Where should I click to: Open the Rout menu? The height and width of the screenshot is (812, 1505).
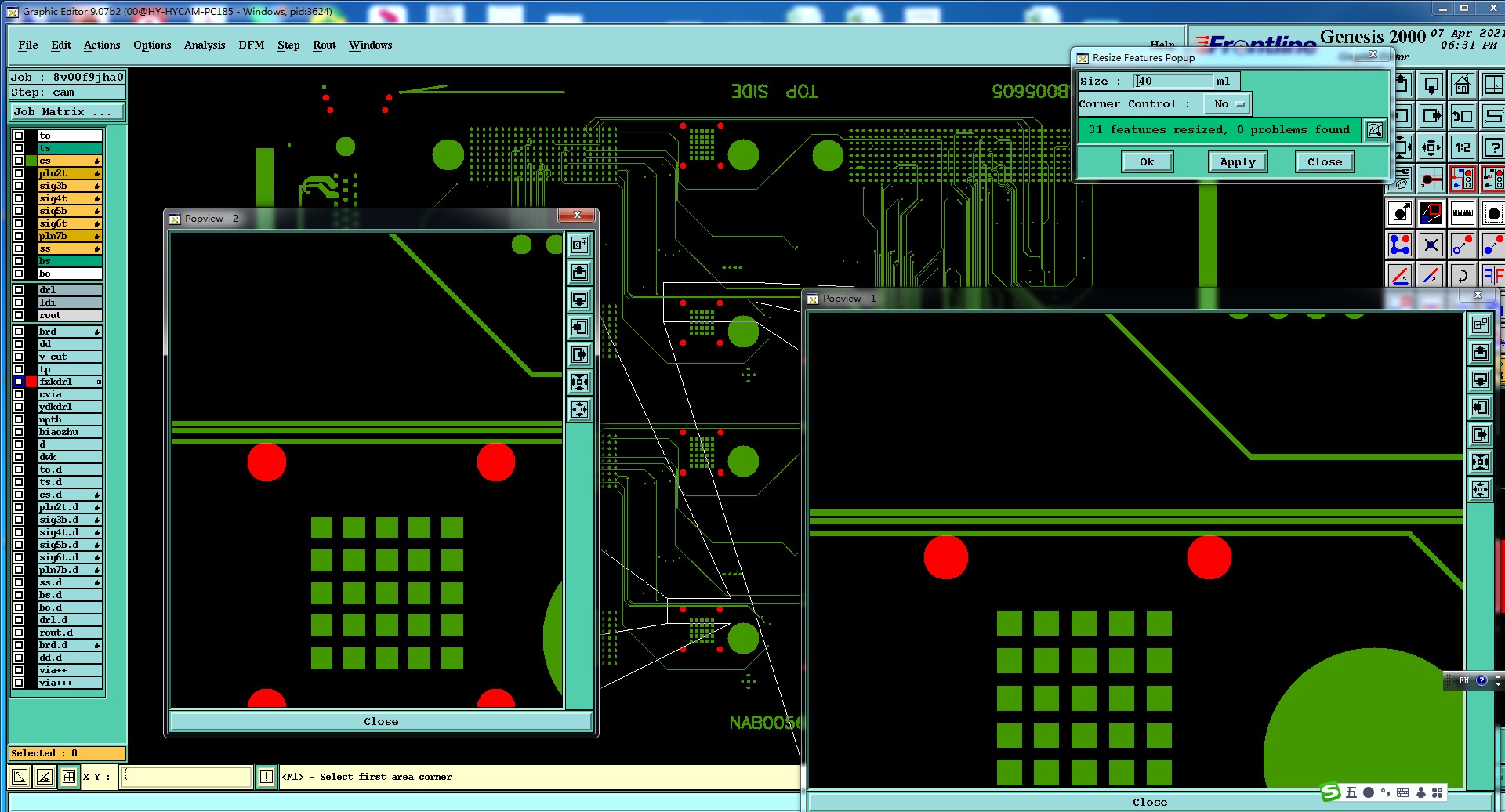[x=325, y=45]
